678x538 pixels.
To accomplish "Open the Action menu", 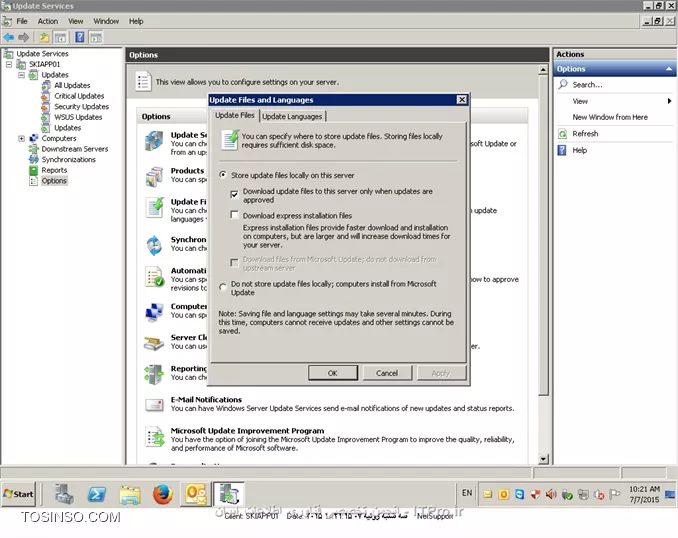I will tap(48, 21).
